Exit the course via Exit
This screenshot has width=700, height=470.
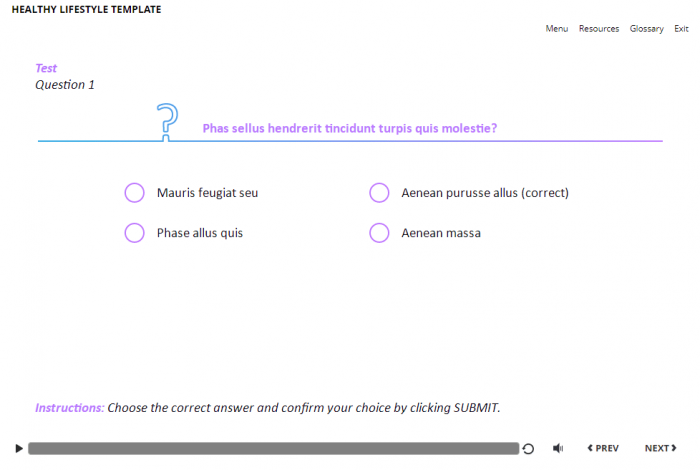[681, 29]
